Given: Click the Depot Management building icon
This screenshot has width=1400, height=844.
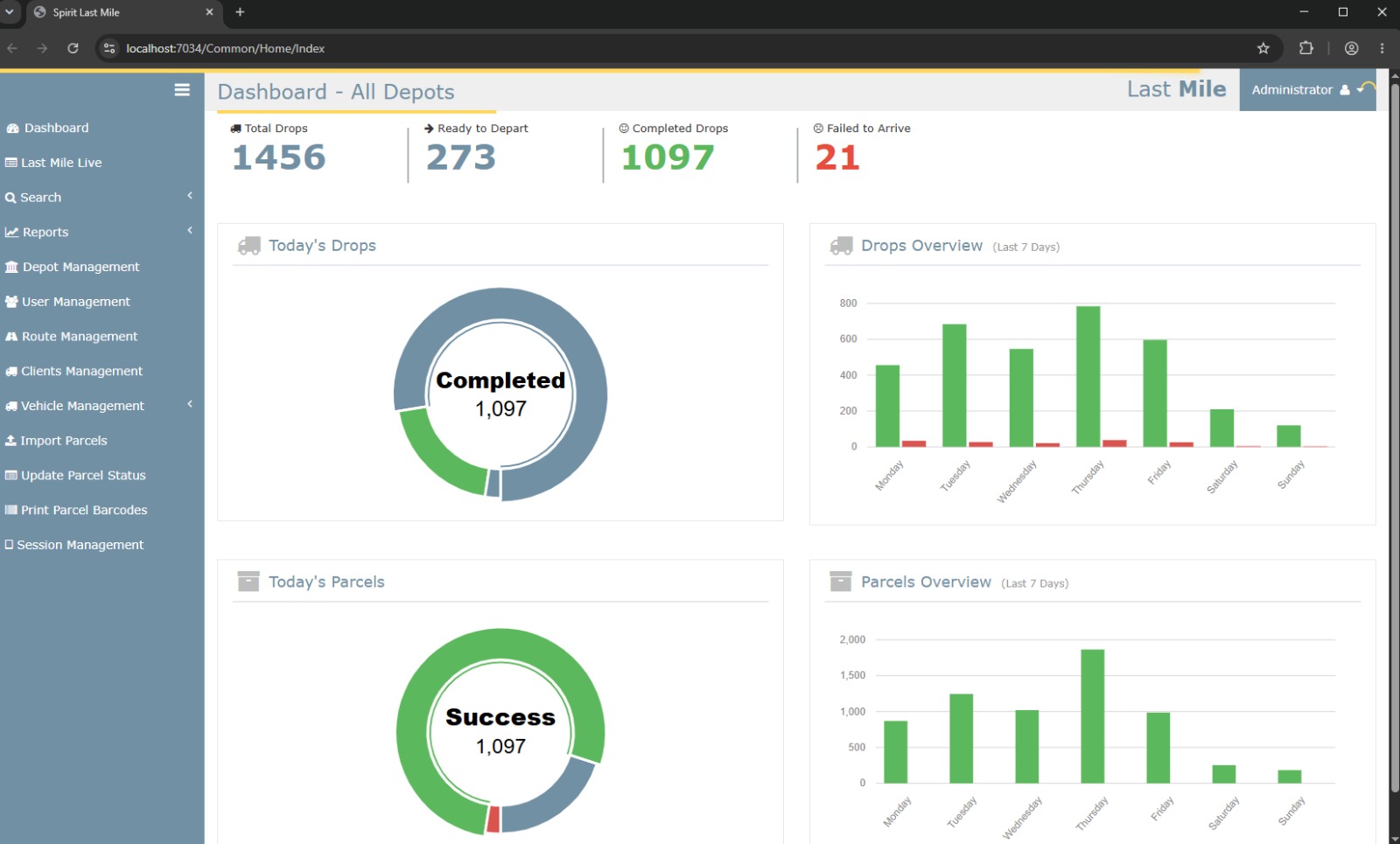Looking at the screenshot, I should [x=12, y=268].
